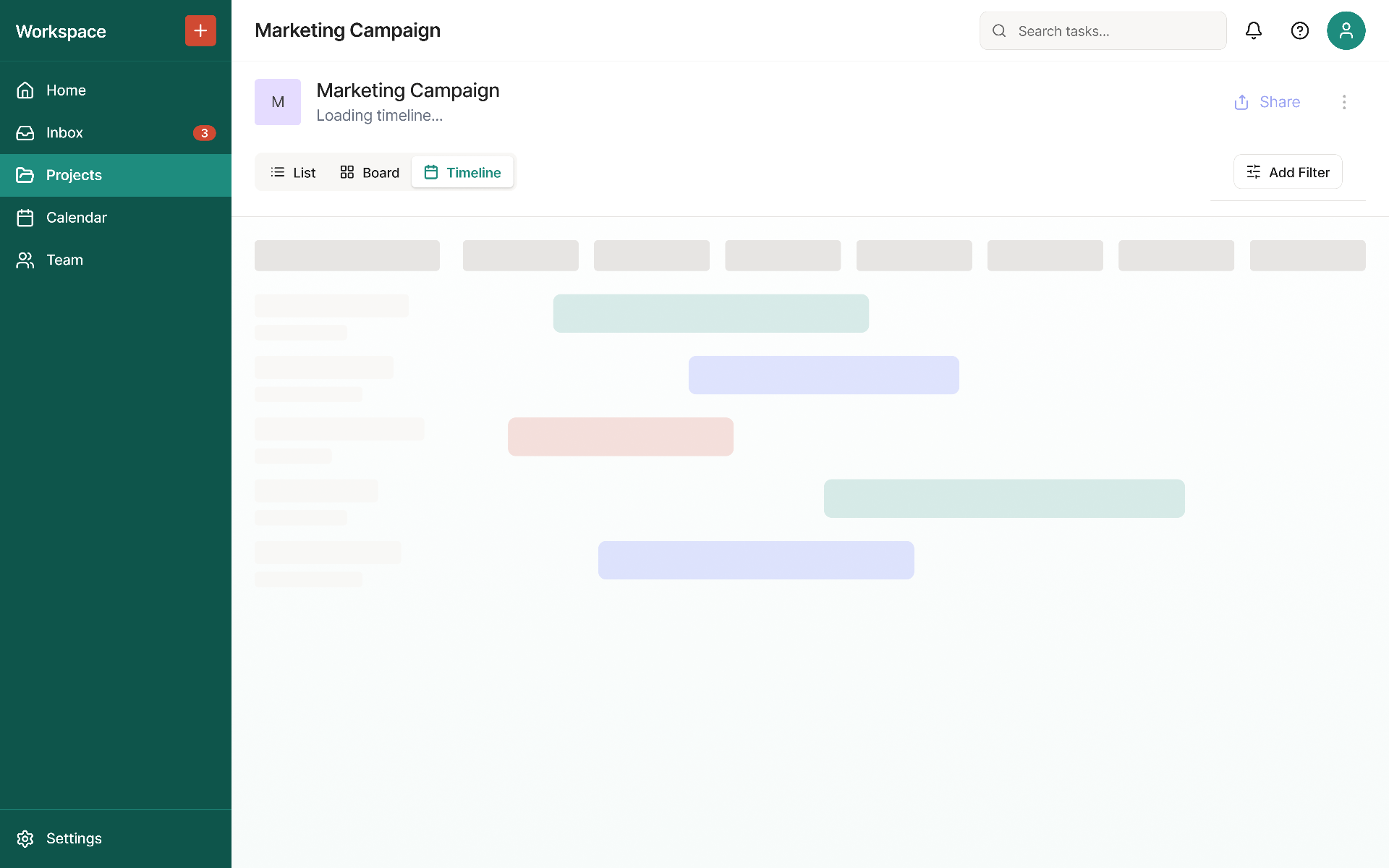Select Projects in the sidebar
This screenshot has width=1389, height=868.
(x=116, y=175)
